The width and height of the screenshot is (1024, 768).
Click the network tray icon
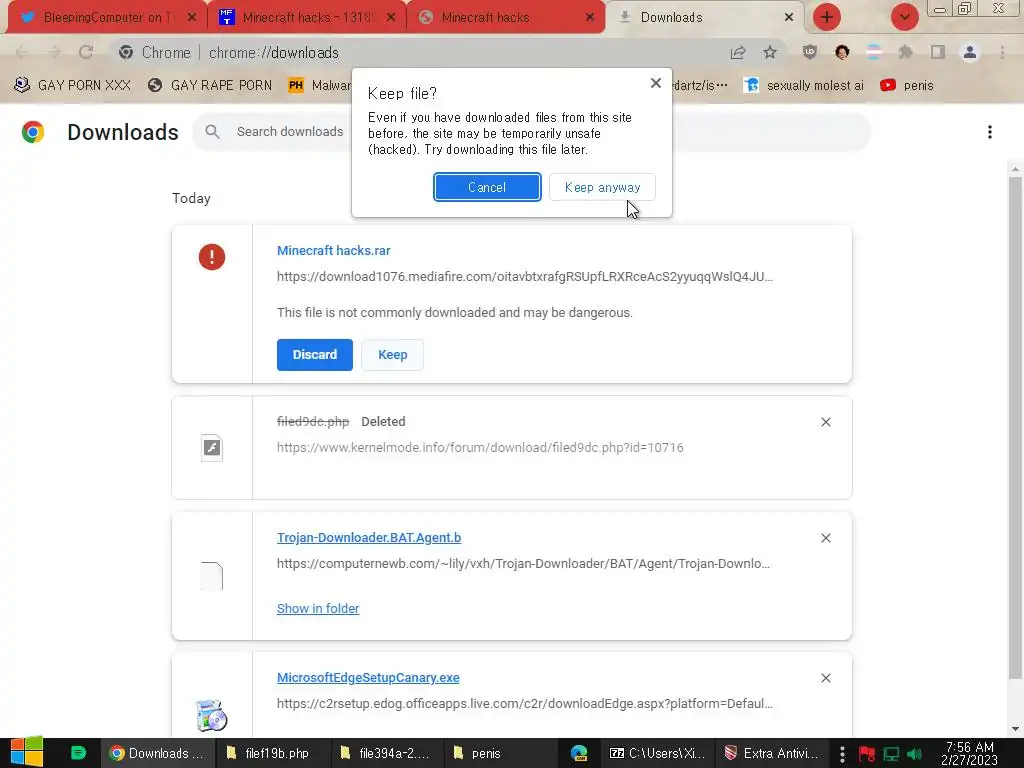click(891, 754)
